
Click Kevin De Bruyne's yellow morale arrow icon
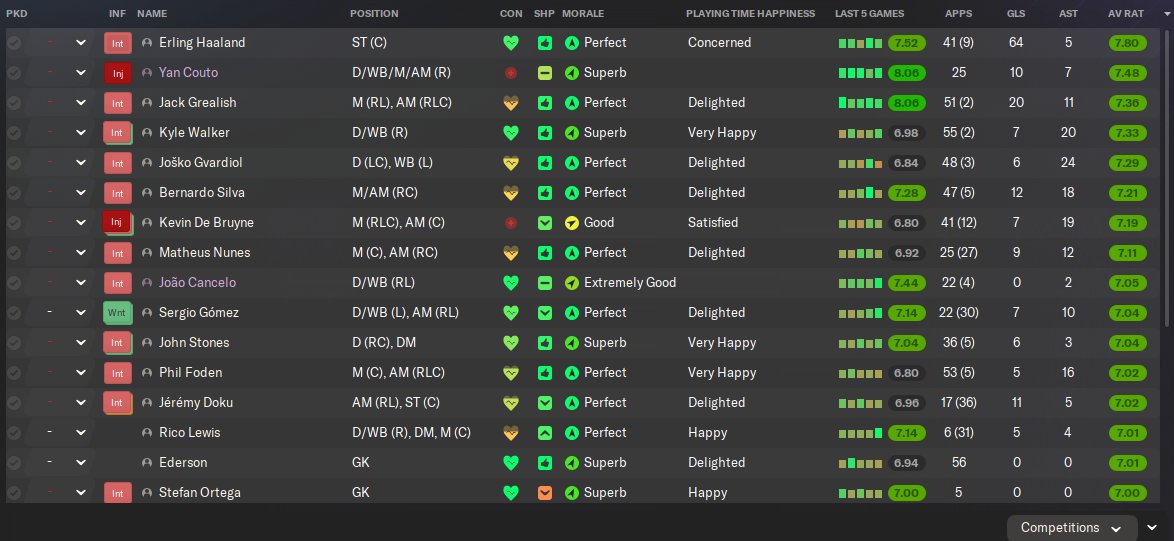click(x=572, y=223)
